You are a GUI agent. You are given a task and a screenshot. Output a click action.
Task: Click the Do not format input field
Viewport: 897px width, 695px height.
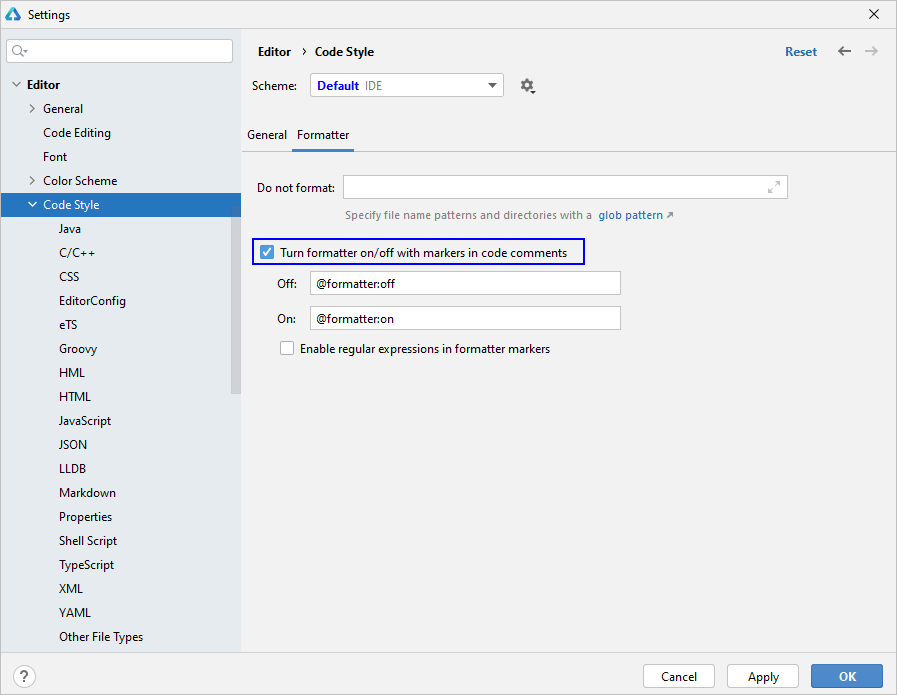565,187
